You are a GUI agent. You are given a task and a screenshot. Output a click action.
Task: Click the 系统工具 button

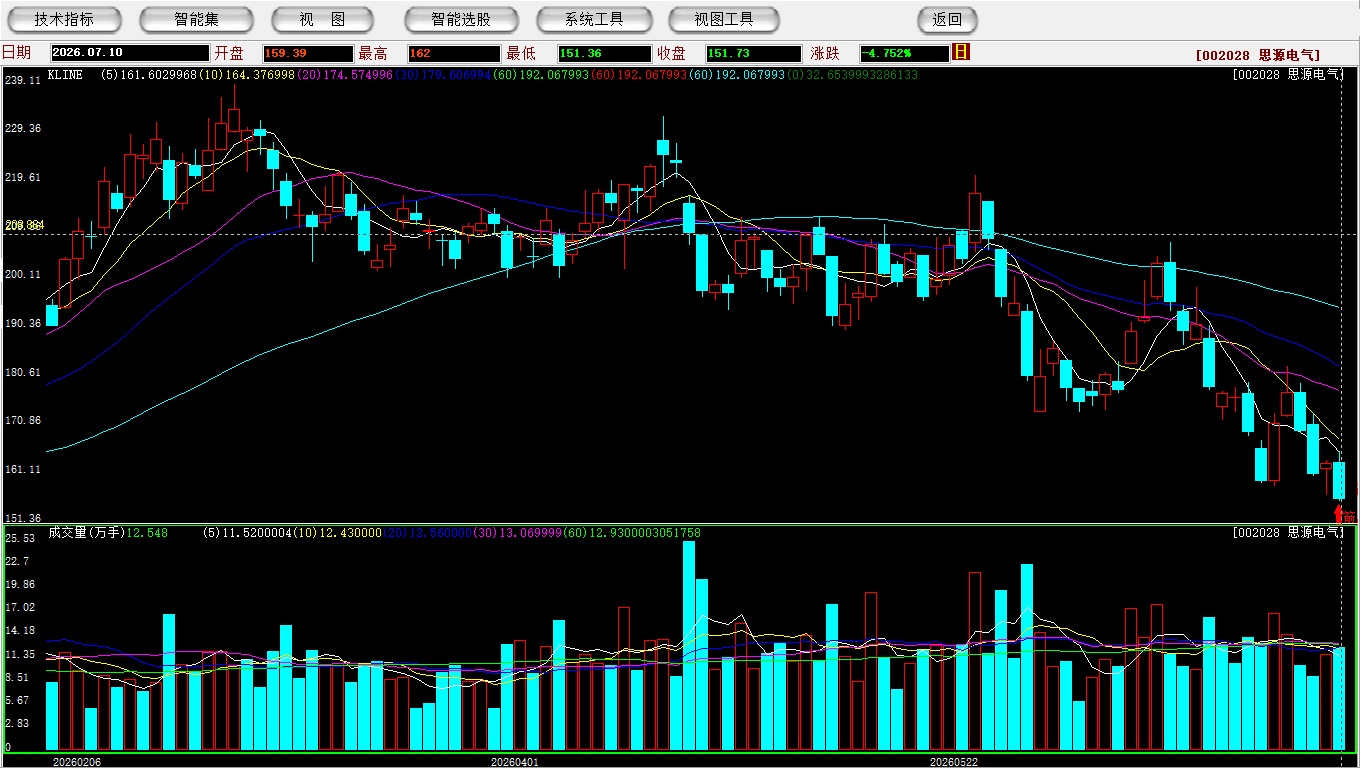point(594,19)
